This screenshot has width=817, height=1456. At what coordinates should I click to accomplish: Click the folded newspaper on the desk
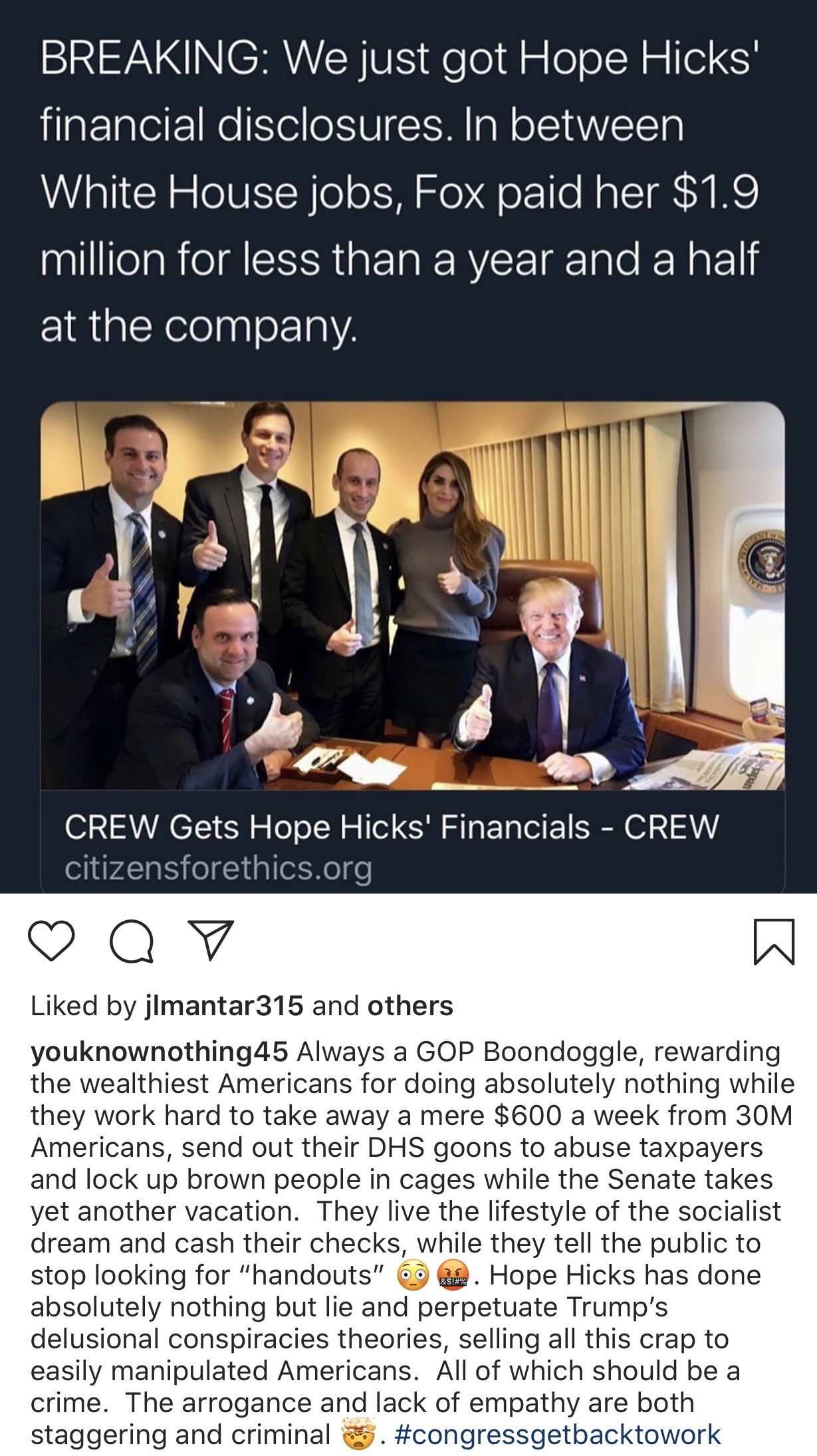(705, 771)
